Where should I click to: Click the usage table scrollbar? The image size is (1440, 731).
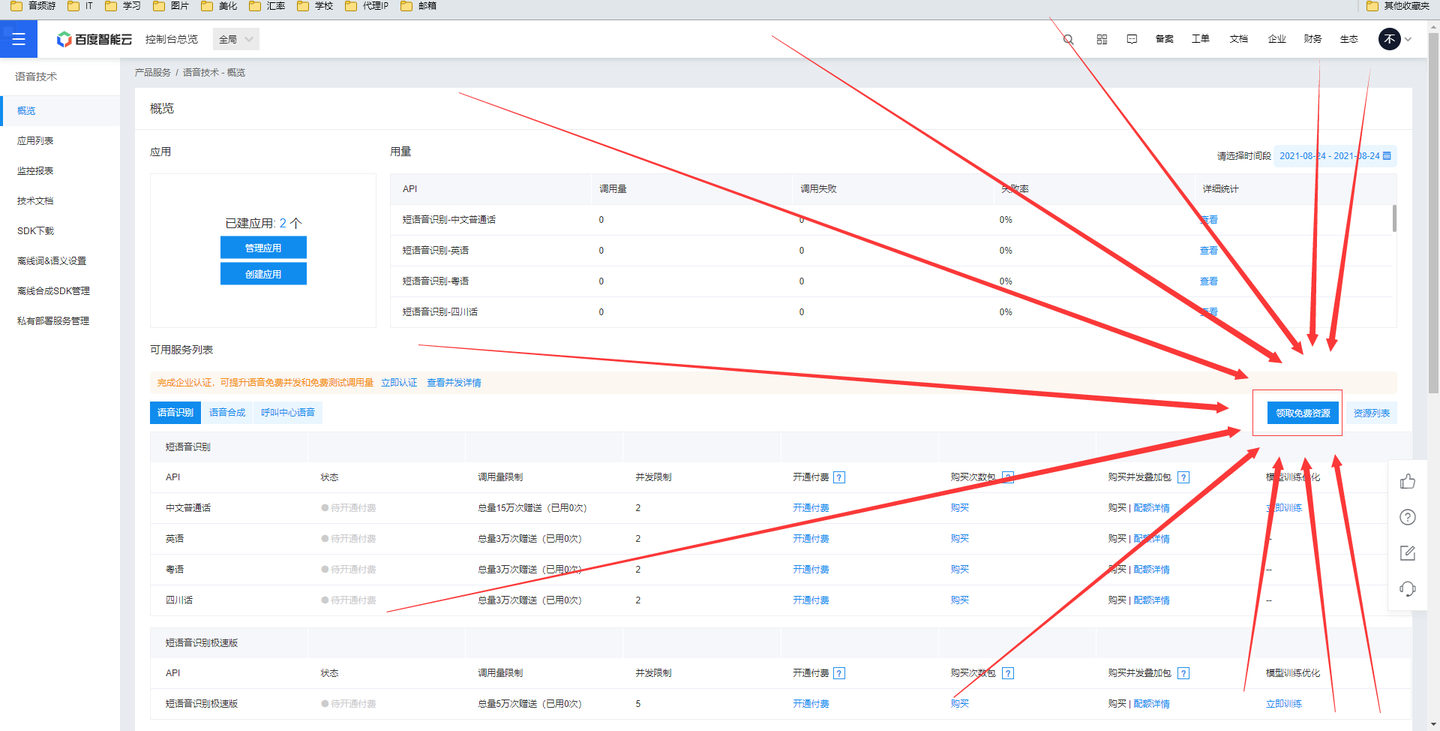(x=1394, y=218)
